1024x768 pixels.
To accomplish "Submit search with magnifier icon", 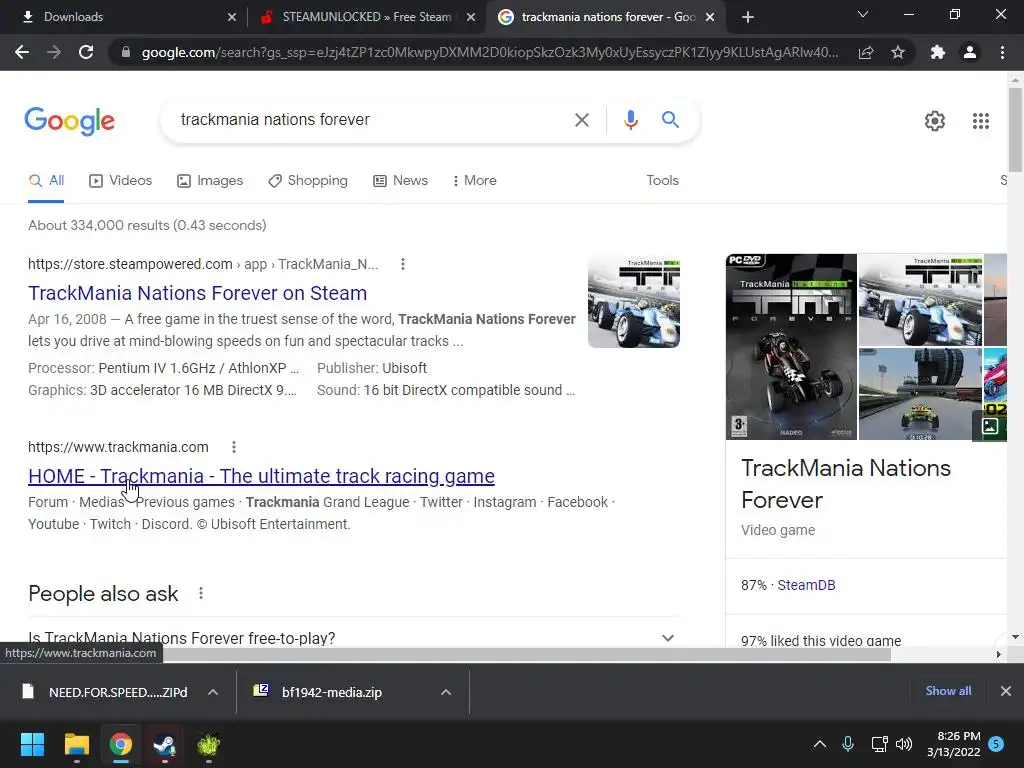I will (x=670, y=120).
